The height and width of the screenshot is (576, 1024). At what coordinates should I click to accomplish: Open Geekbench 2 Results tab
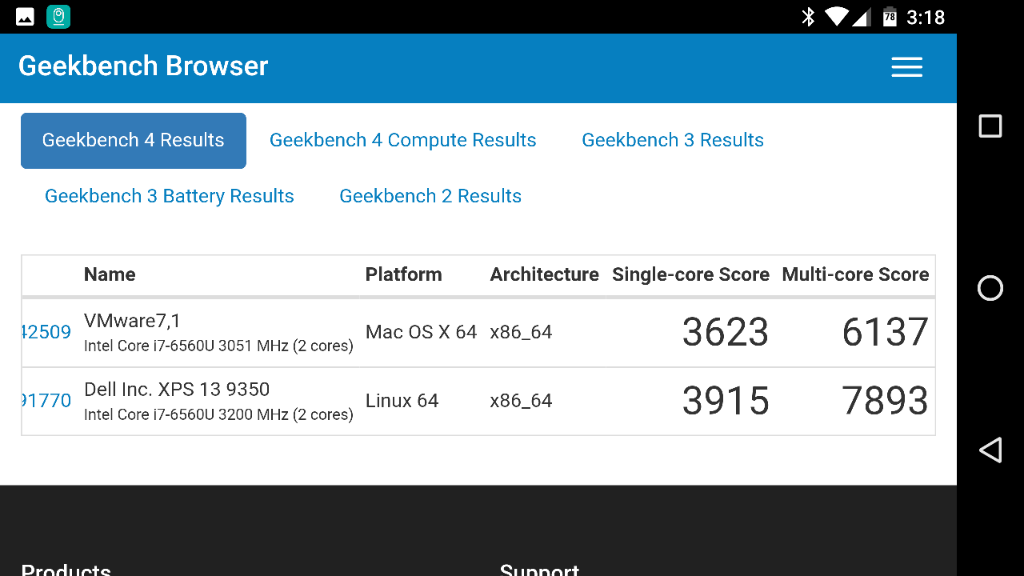coord(430,196)
